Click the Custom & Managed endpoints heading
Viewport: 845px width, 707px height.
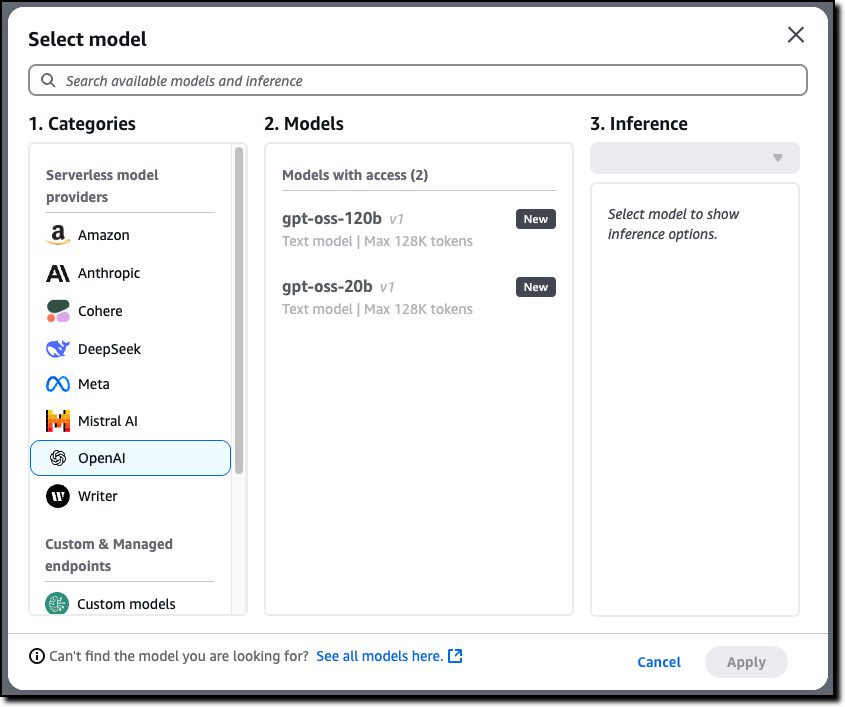coord(109,555)
